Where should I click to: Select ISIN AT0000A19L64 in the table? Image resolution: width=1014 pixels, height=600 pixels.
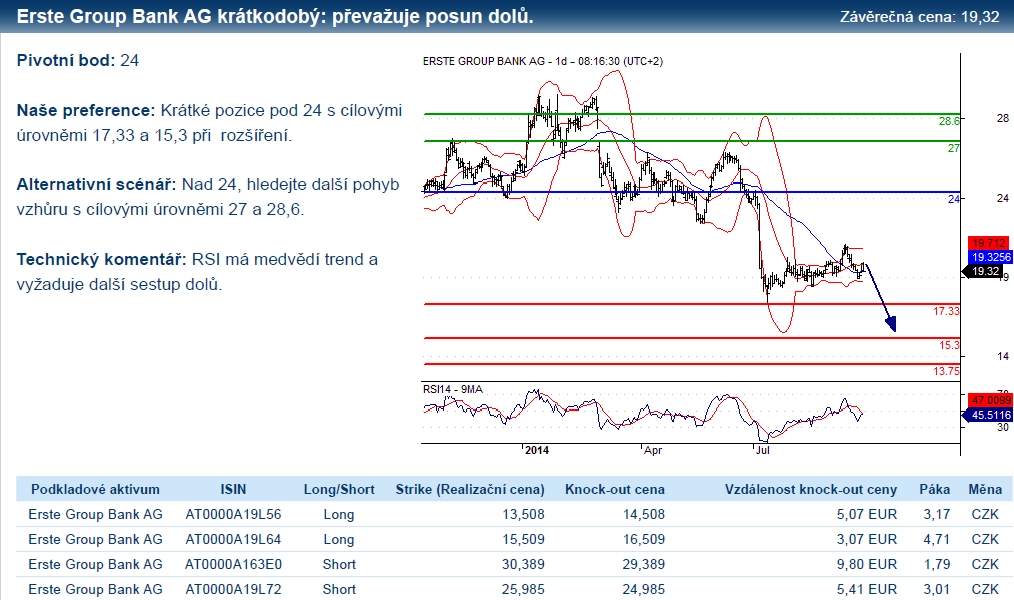tap(233, 539)
